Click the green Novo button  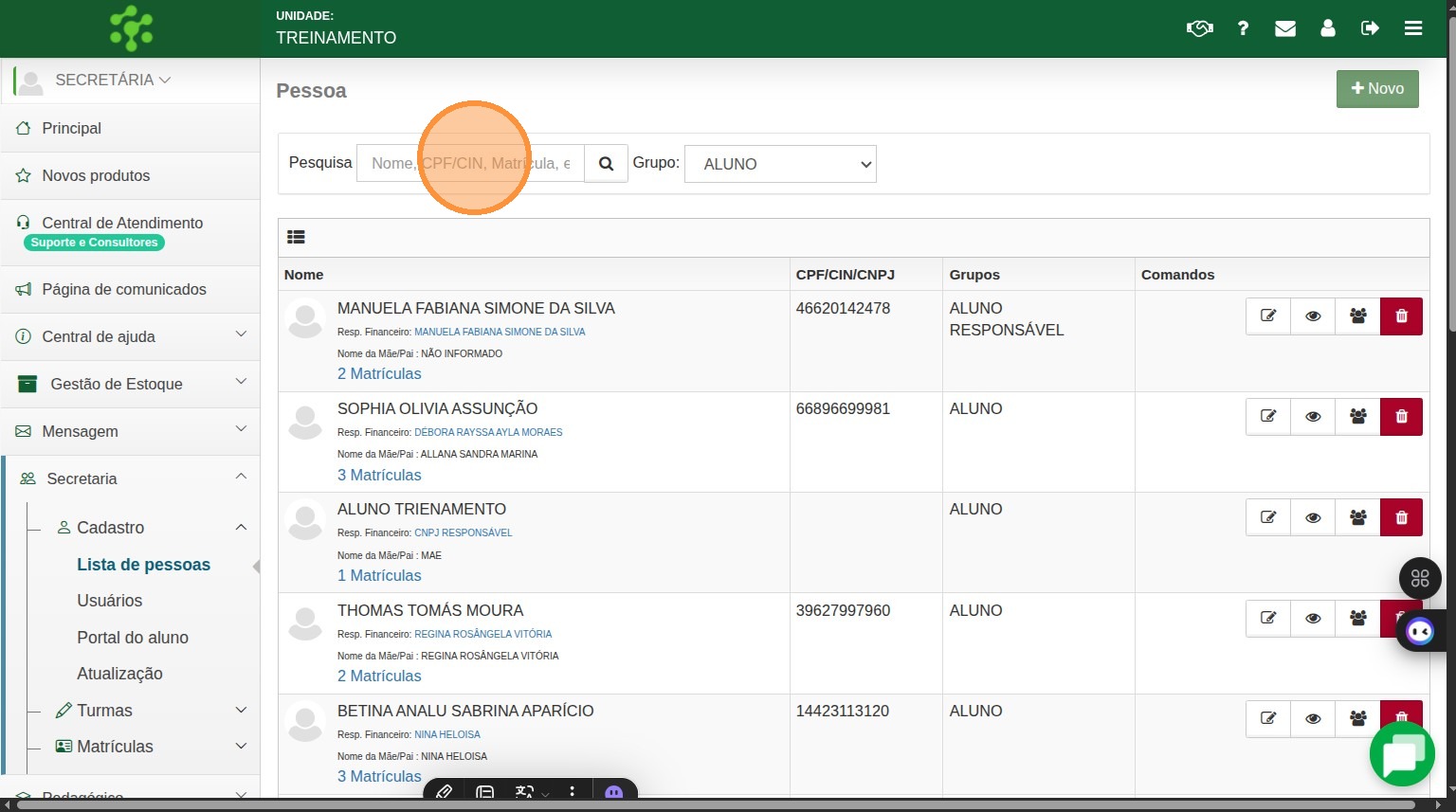tap(1376, 89)
